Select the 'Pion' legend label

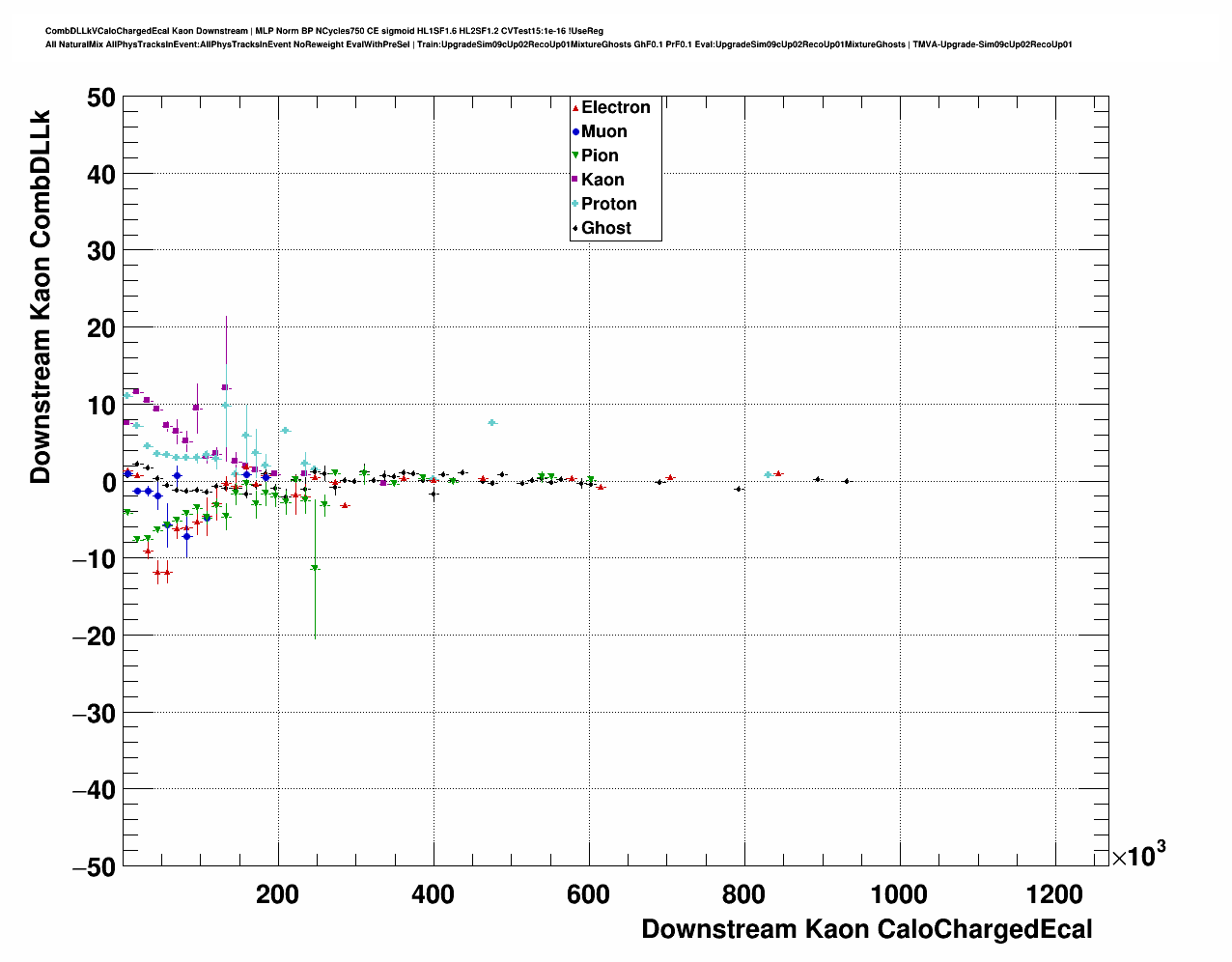tap(600, 156)
